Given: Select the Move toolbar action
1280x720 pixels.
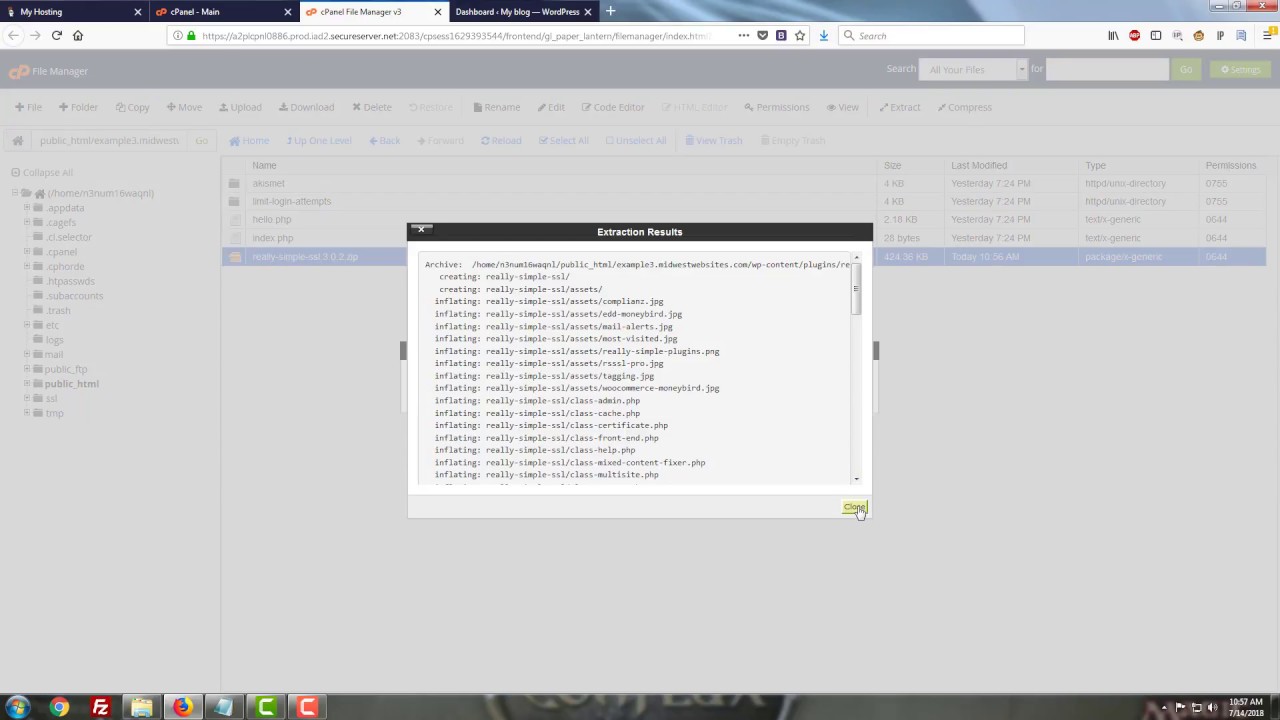Looking at the screenshot, I should coord(184,107).
